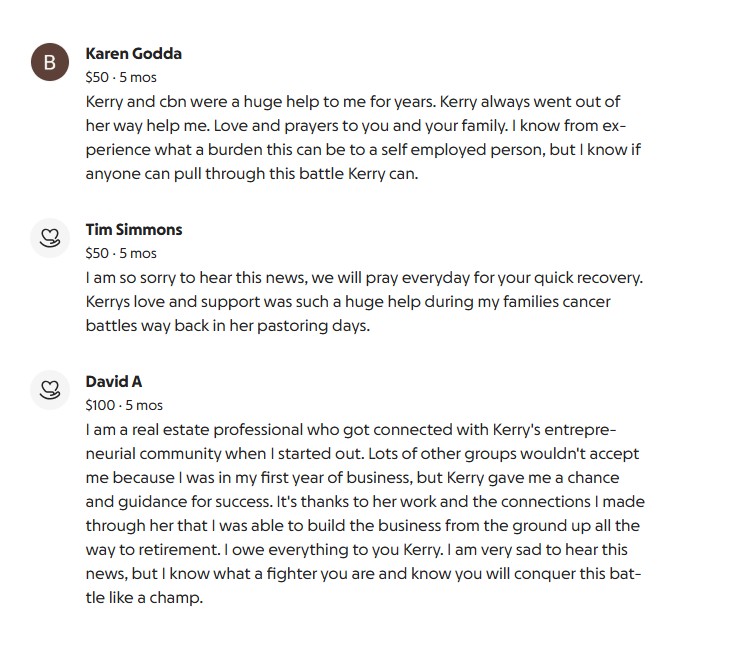Click the heart-hand icon beside Tim Simmons

coord(49,239)
